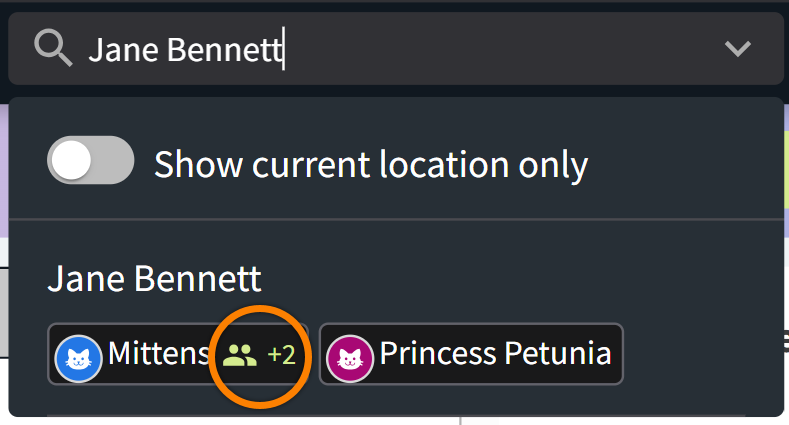Screen dimensions: 789x425
Task: Click the magnifying glass search icon
Action: tap(52, 47)
